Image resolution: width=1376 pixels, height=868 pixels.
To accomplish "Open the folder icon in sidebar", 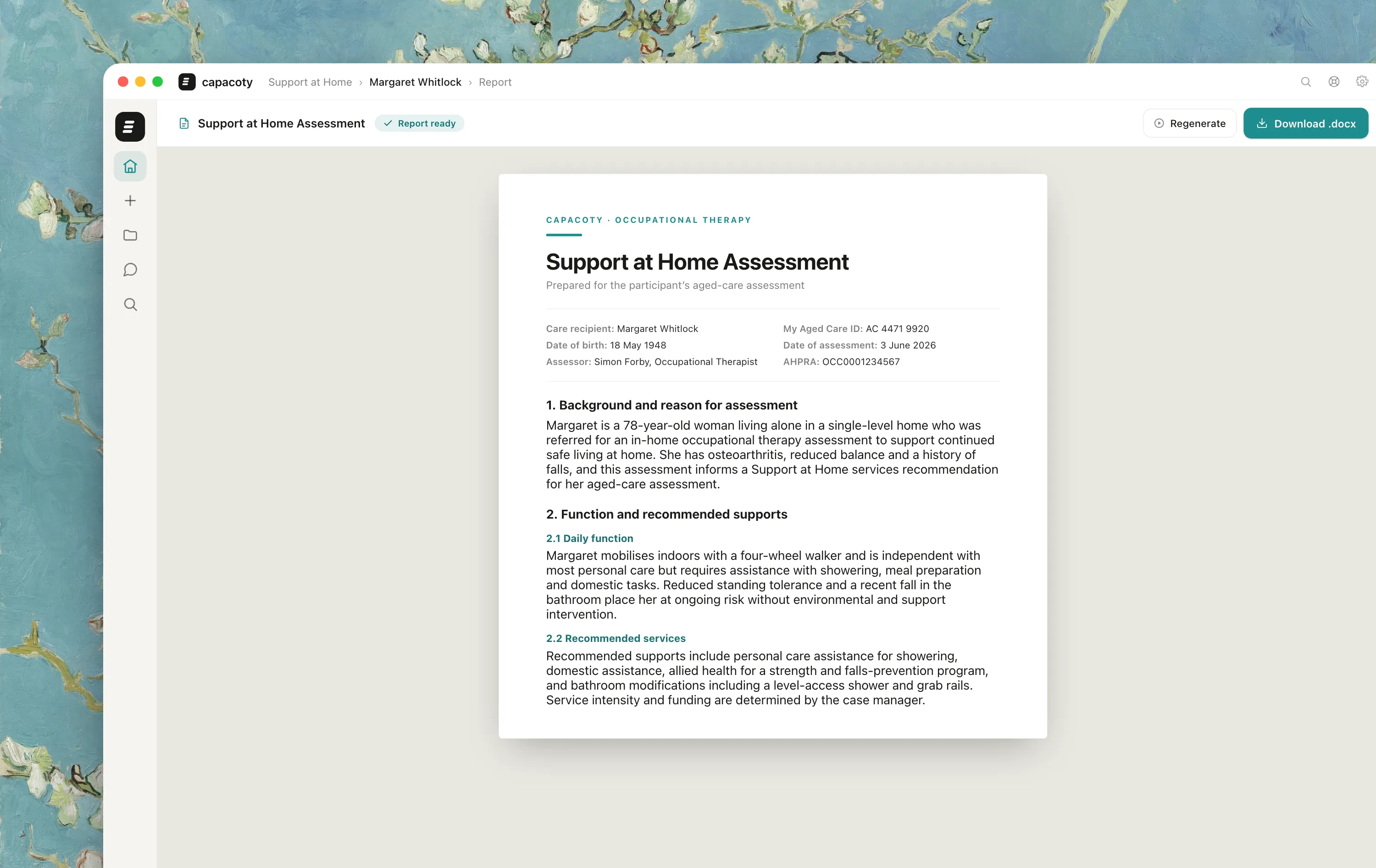I will (x=130, y=235).
